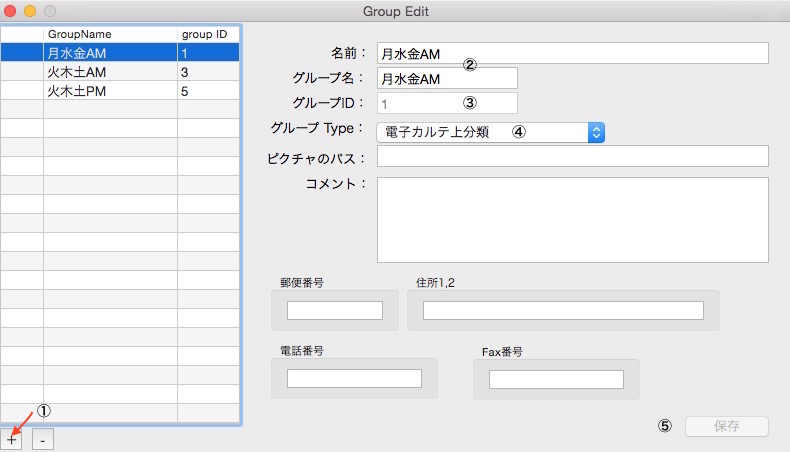The height and width of the screenshot is (452, 790).
Task: Close the Group Edit window
Action: pos(11,10)
